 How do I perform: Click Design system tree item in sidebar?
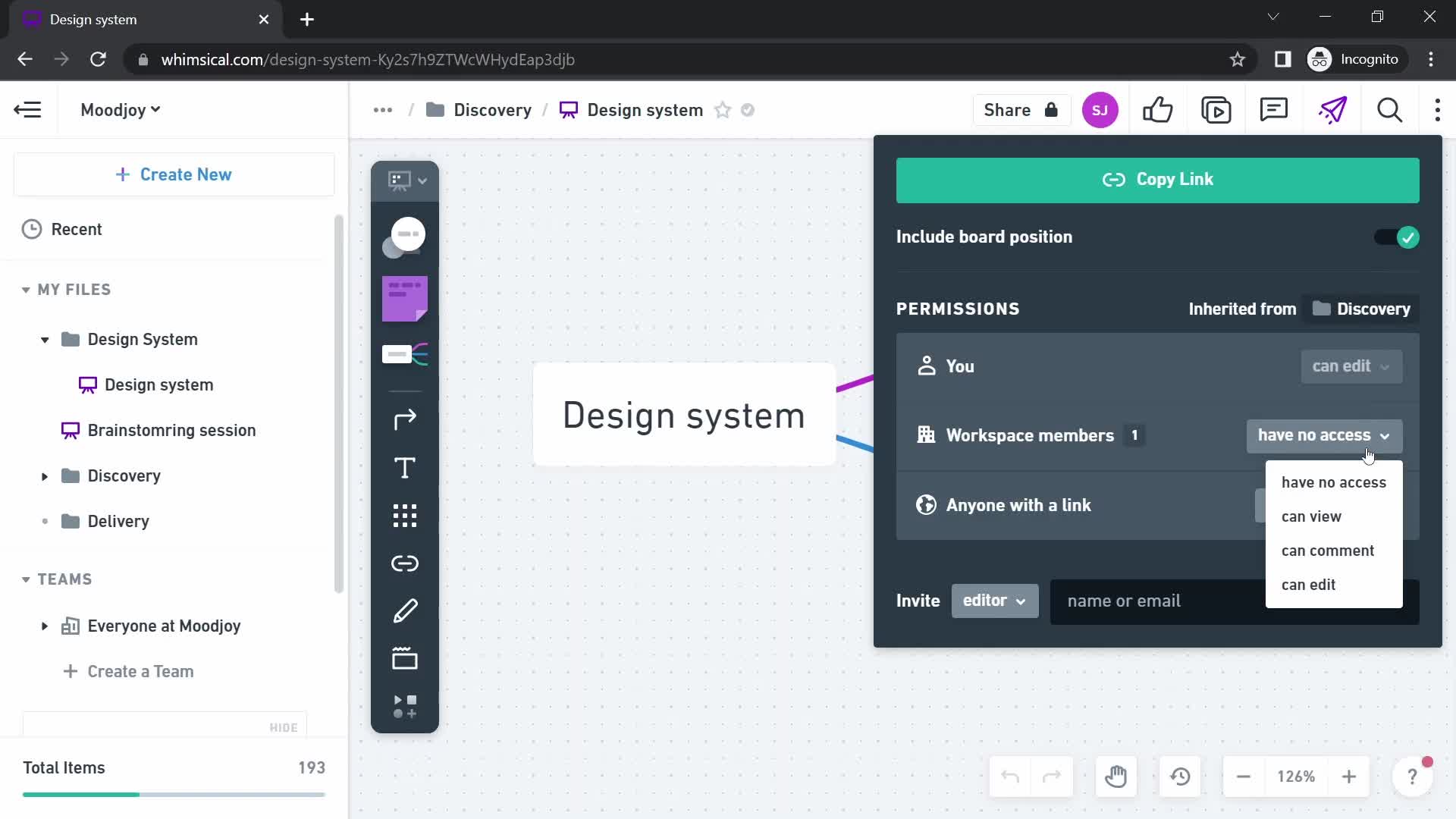[159, 384]
